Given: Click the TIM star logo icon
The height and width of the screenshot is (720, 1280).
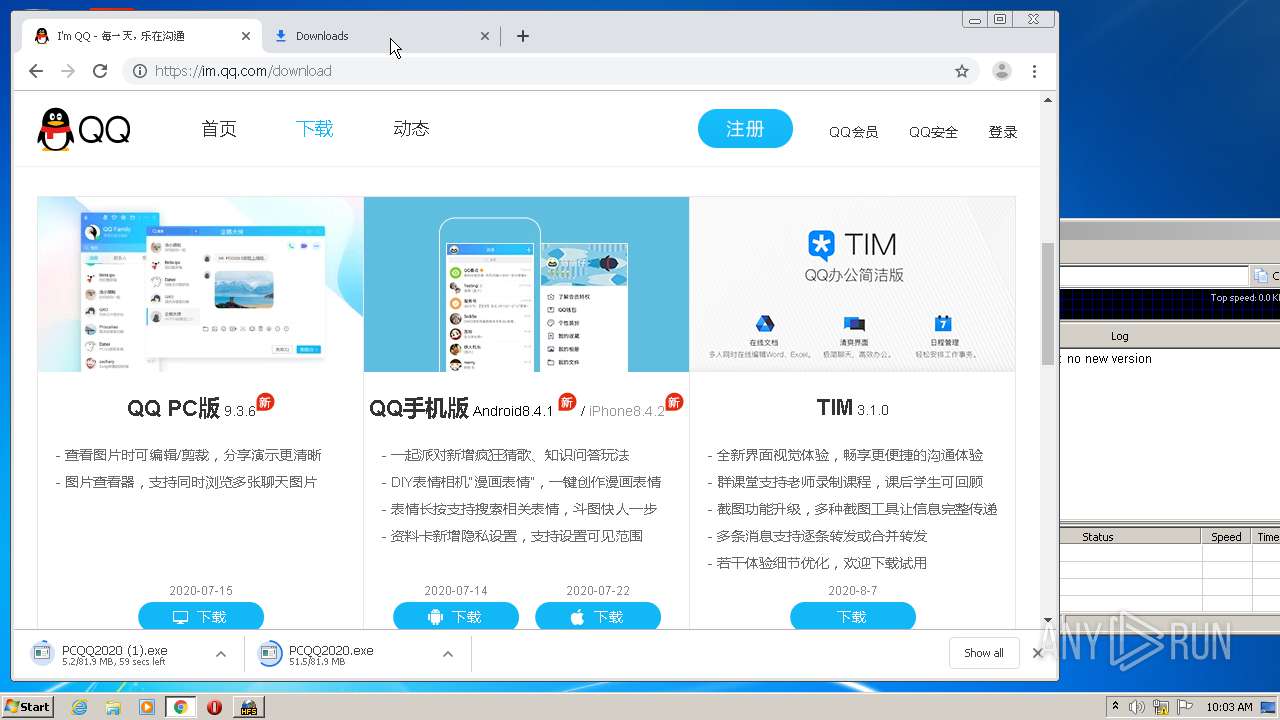Looking at the screenshot, I should 821,245.
